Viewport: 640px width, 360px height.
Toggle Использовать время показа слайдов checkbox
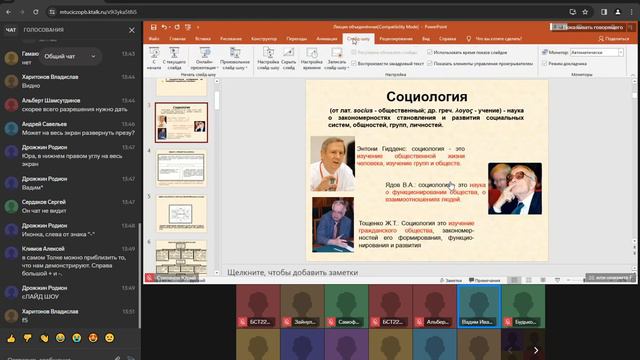430,52
